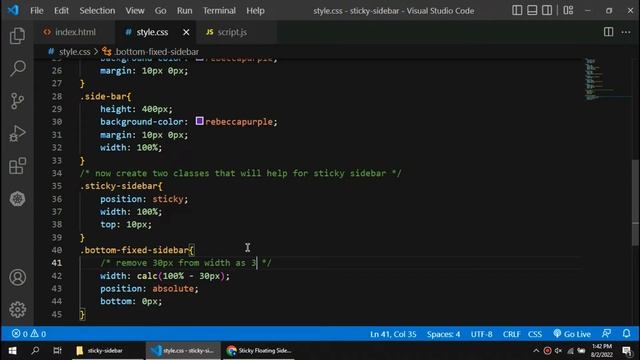
Task: Click line number 40 in gutter
Action: (x=57, y=250)
